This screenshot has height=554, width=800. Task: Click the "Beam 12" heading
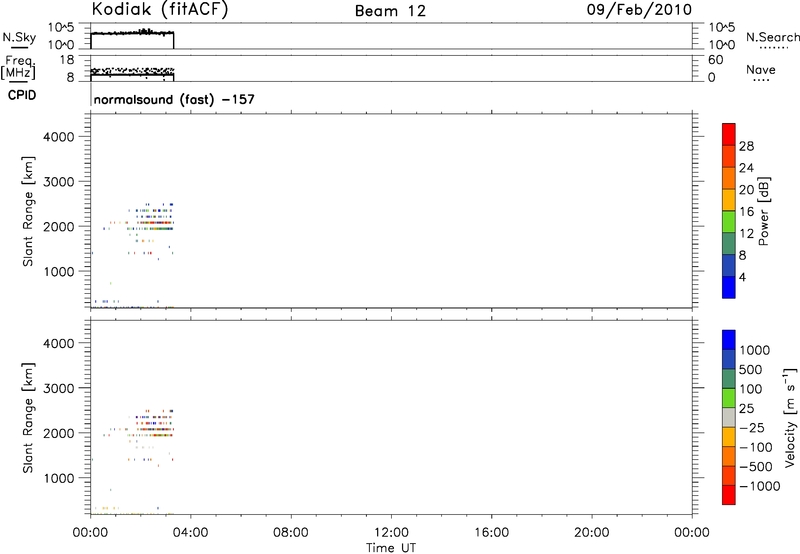390,11
